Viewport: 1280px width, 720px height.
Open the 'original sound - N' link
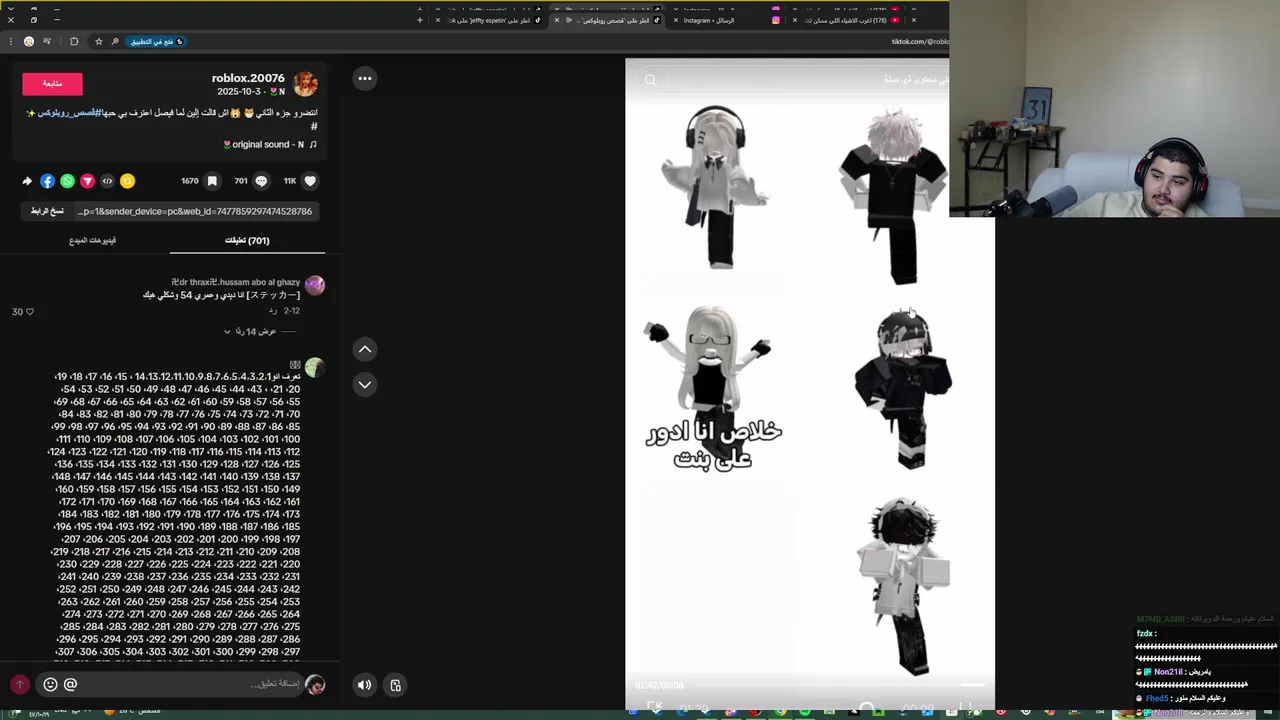[x=270, y=145]
